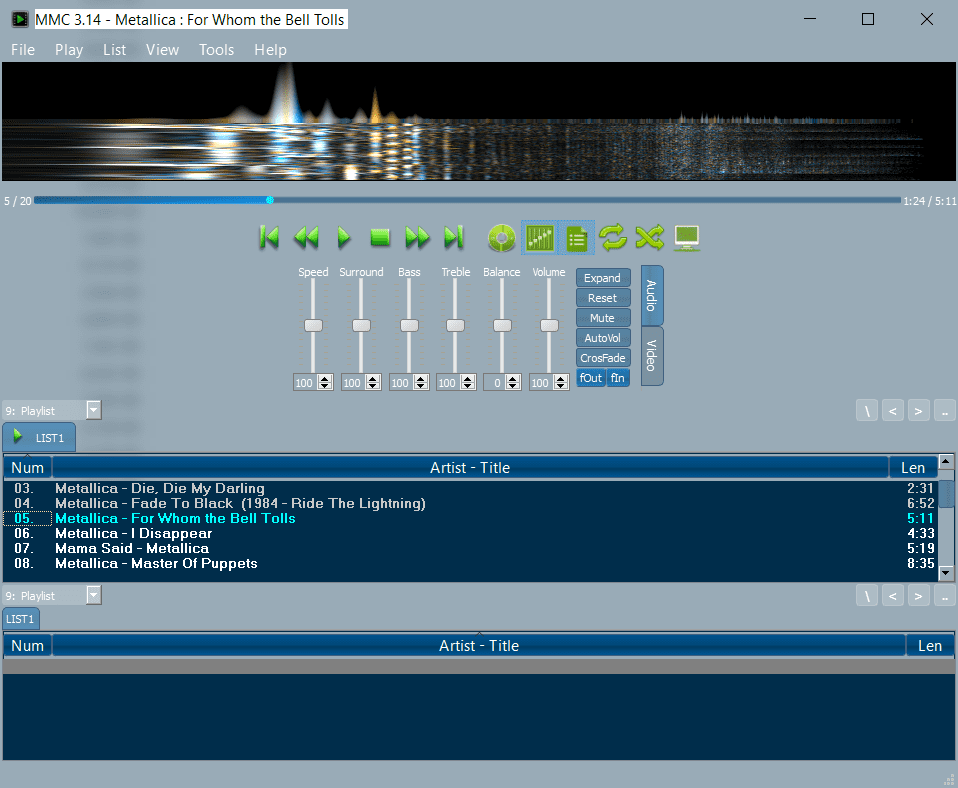Click the upper playlist Num header

pyautogui.click(x=27, y=467)
